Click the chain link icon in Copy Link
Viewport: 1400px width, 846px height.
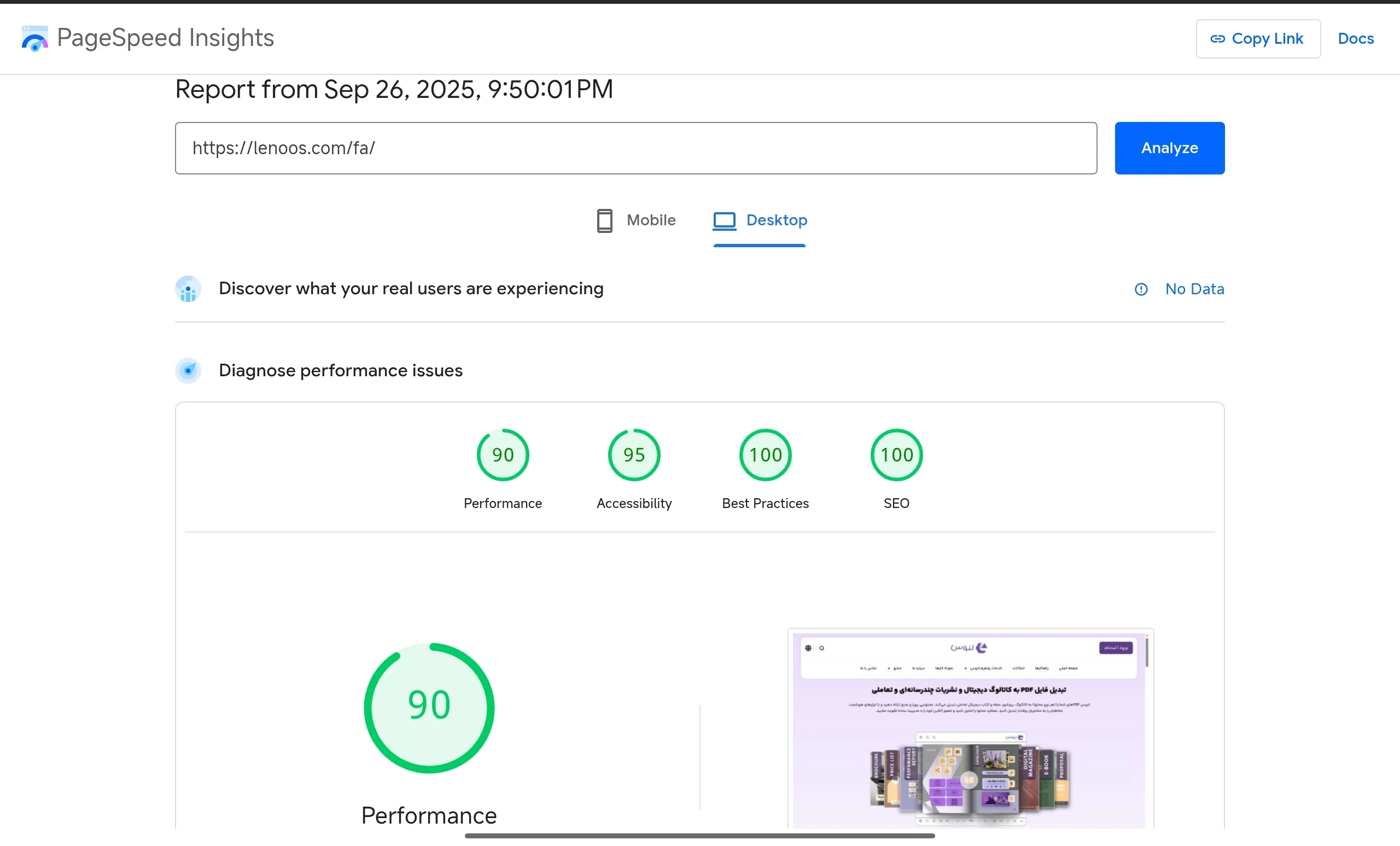coord(1217,39)
